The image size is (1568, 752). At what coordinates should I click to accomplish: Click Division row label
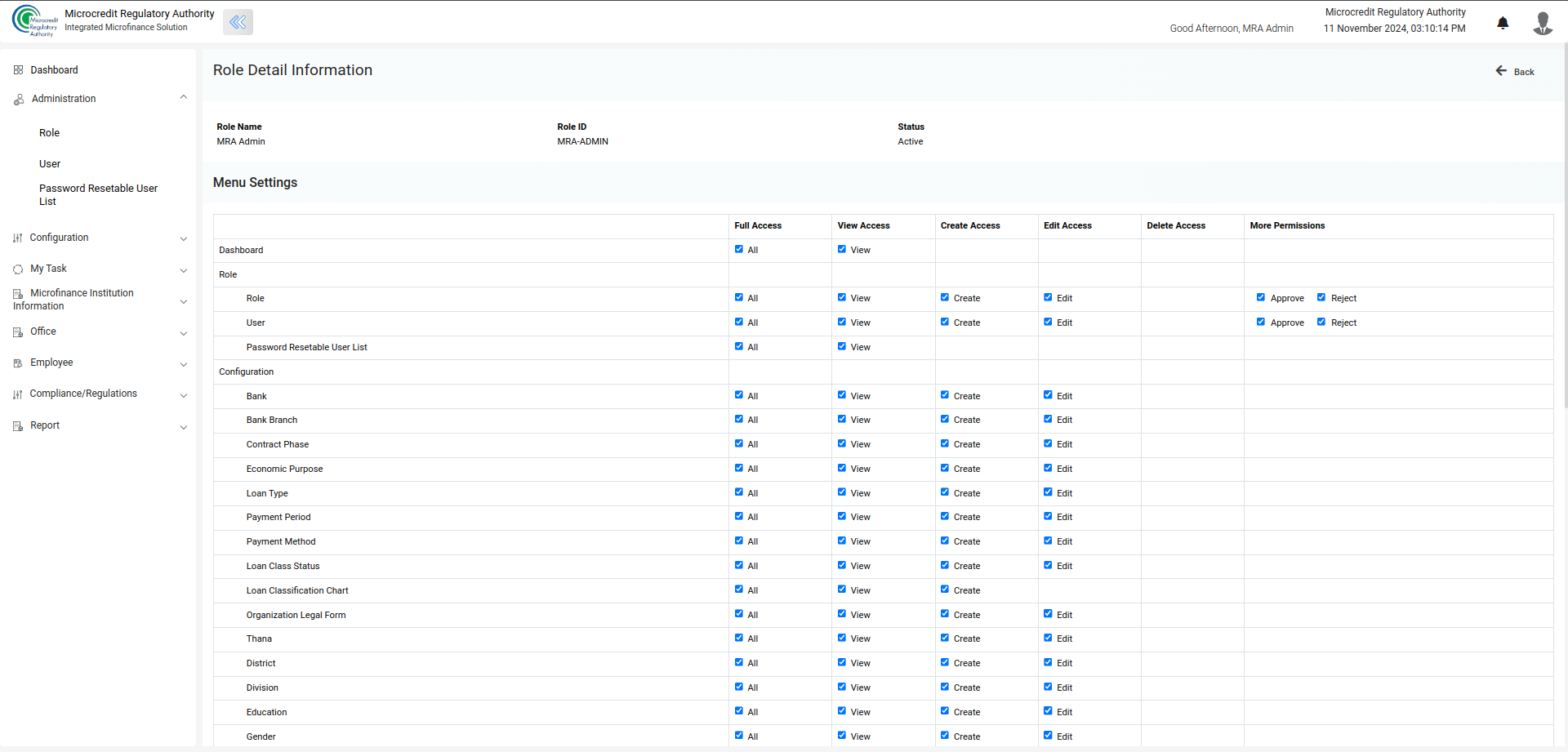point(262,687)
